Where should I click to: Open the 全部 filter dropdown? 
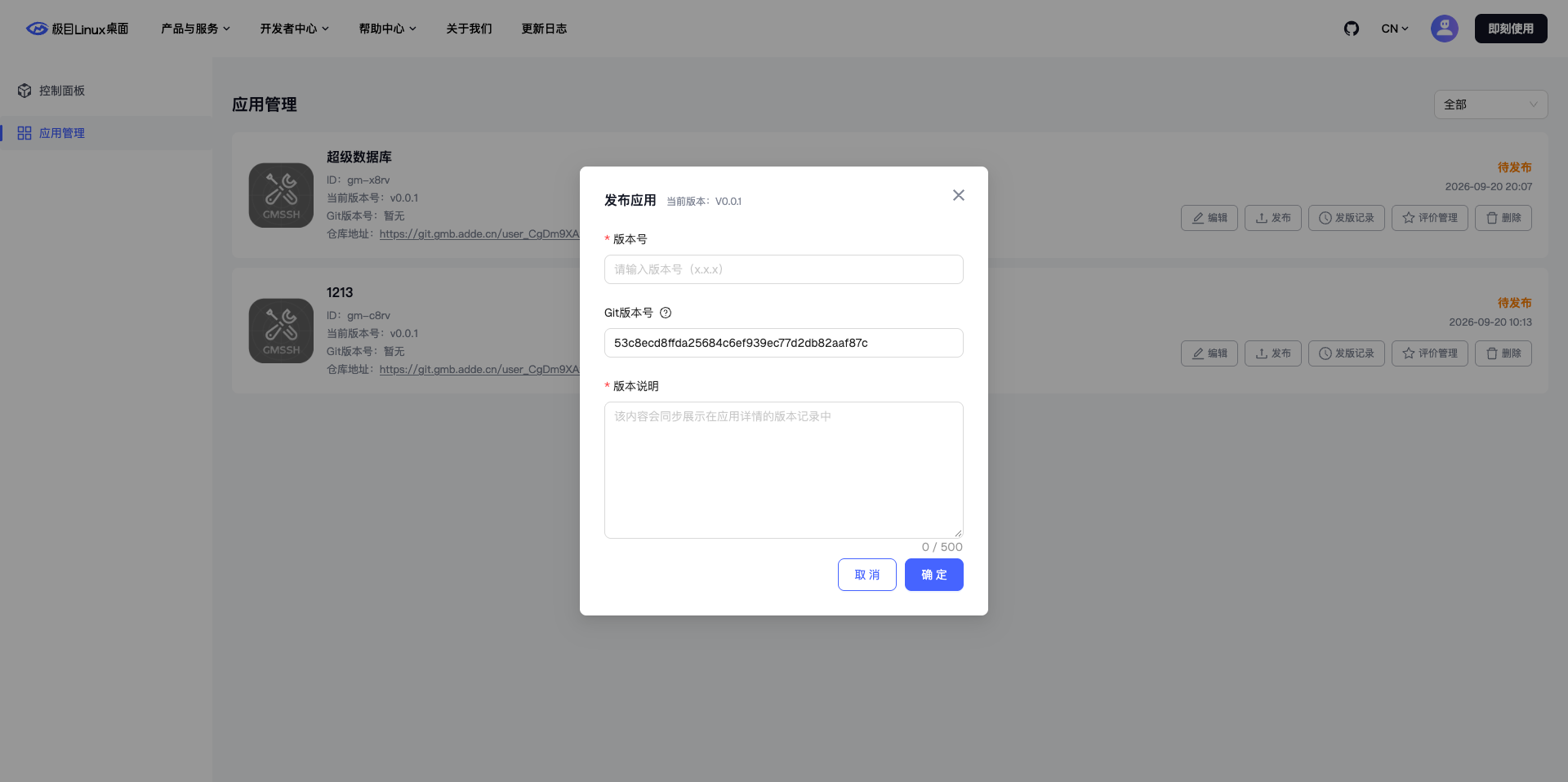(1490, 104)
